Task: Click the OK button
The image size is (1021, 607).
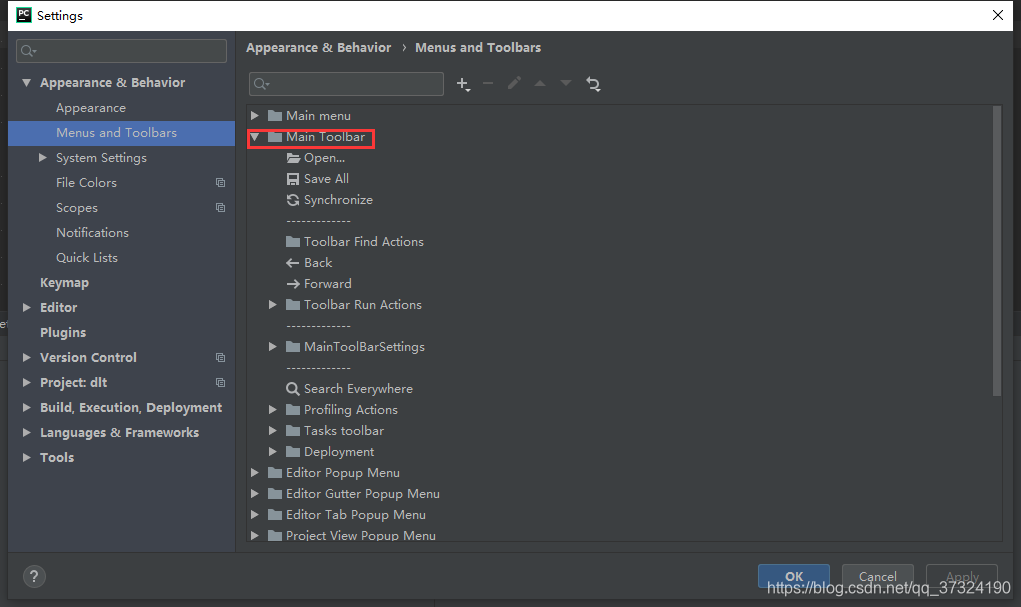Action: click(x=793, y=576)
